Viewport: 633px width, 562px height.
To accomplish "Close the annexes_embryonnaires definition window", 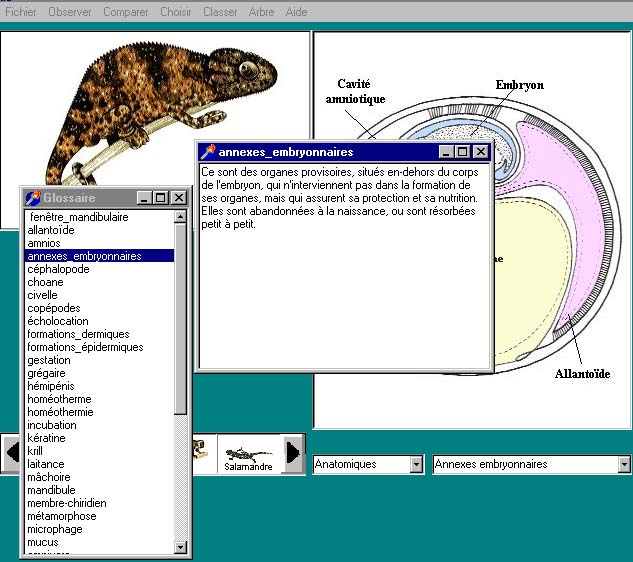I will pos(481,152).
